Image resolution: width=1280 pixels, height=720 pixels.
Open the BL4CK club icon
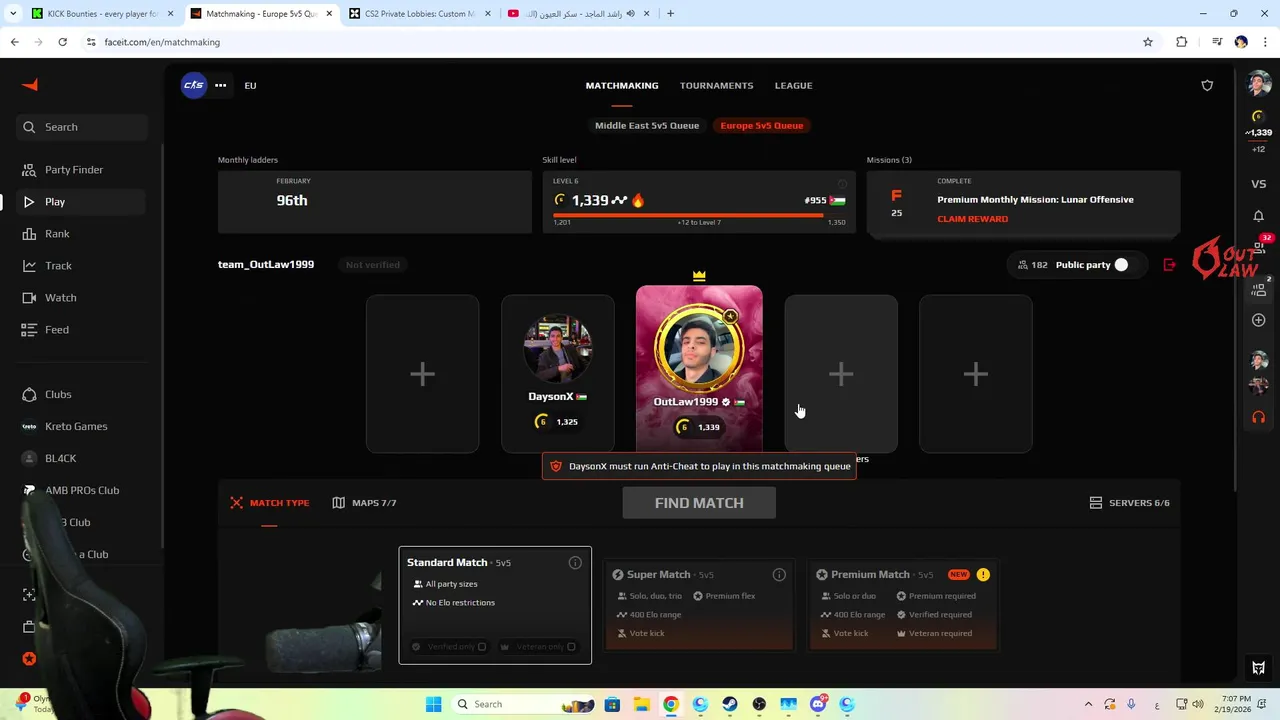[x=29, y=458]
